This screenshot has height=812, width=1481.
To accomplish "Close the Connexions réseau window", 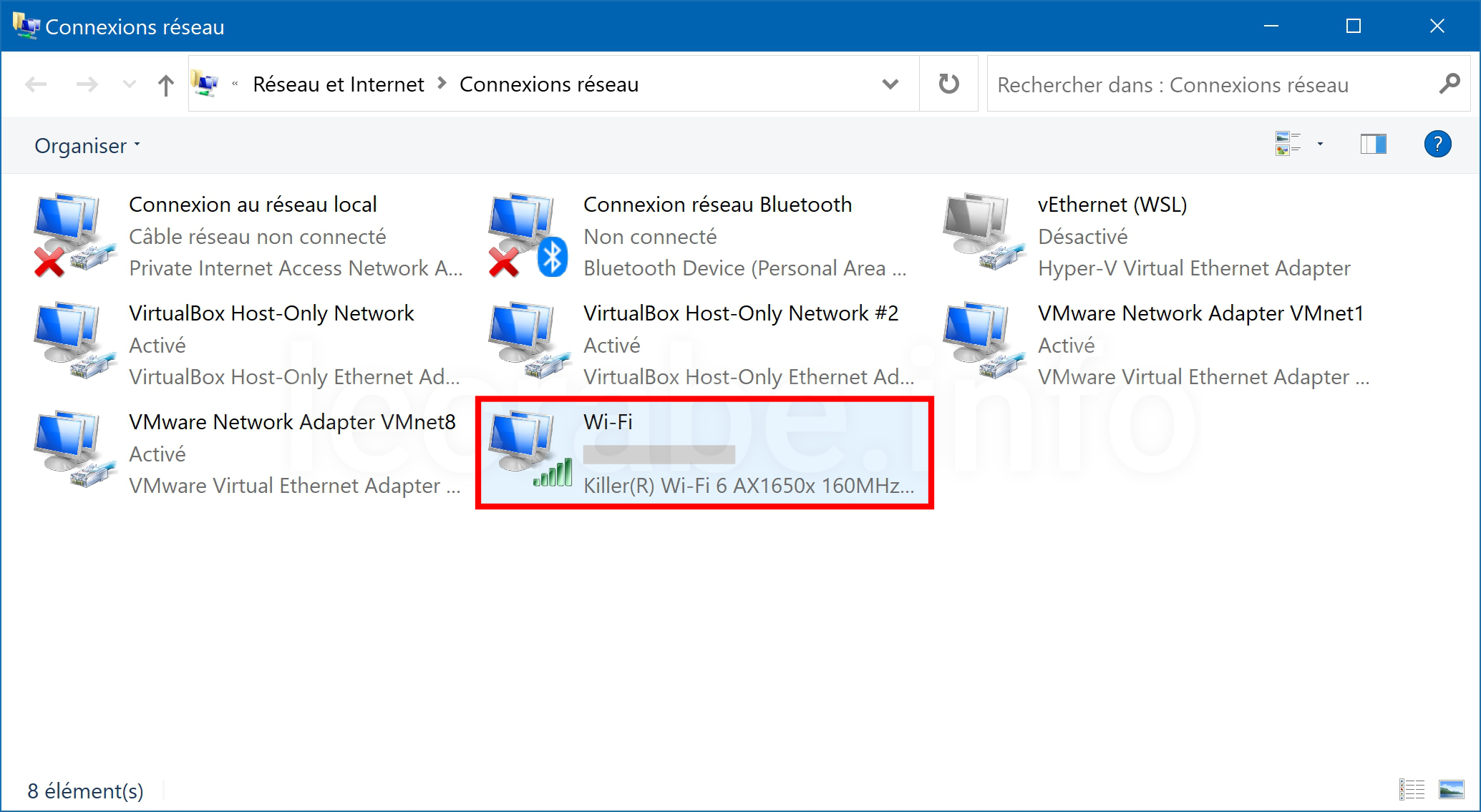I will 1437,26.
